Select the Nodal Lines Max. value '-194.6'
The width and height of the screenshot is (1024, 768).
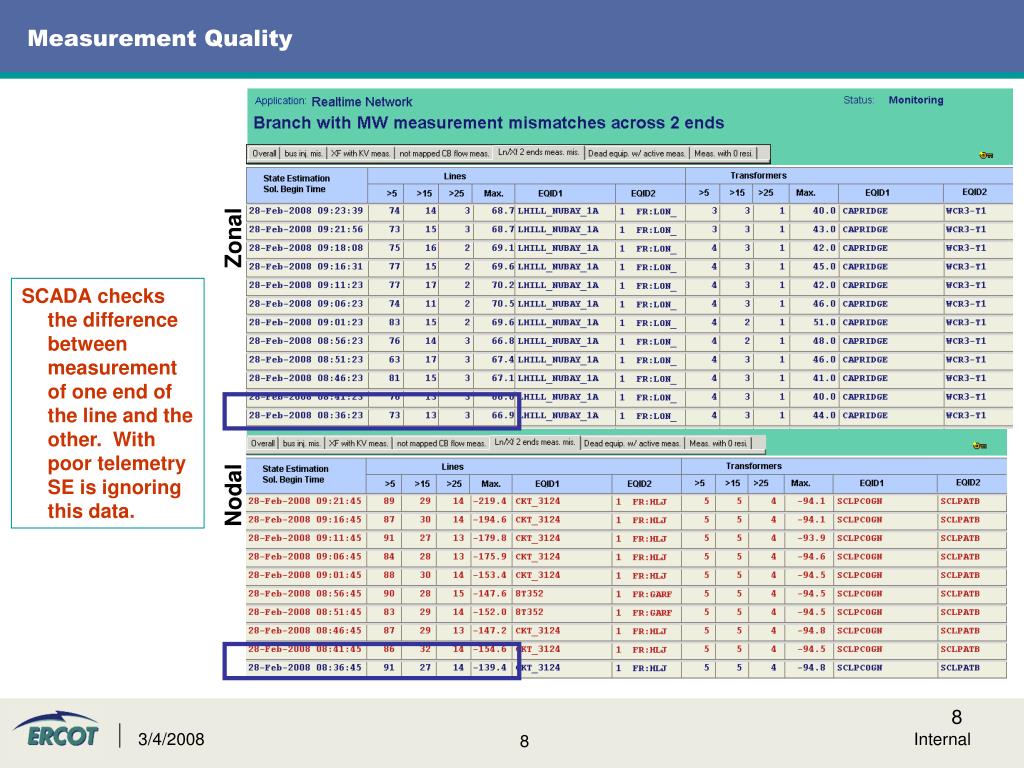pos(490,519)
